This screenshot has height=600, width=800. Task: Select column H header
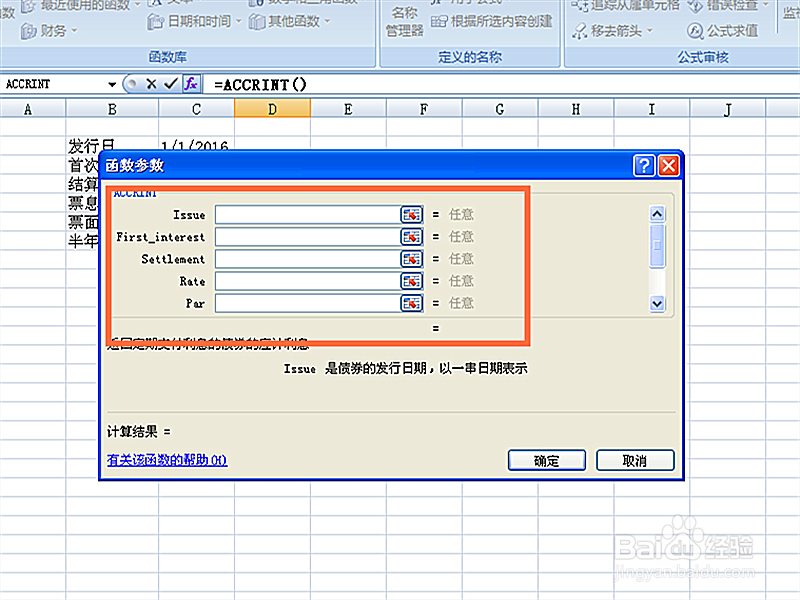point(576,109)
